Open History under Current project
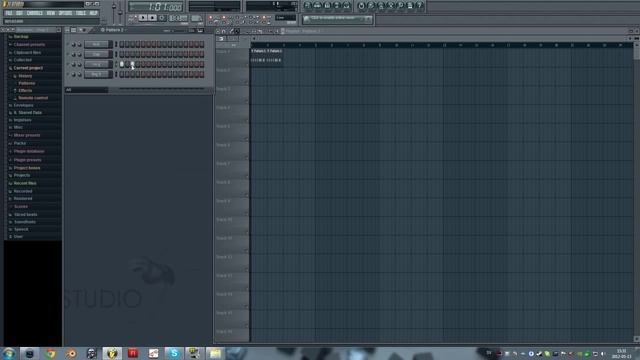The height and width of the screenshot is (360, 640). (x=25, y=76)
